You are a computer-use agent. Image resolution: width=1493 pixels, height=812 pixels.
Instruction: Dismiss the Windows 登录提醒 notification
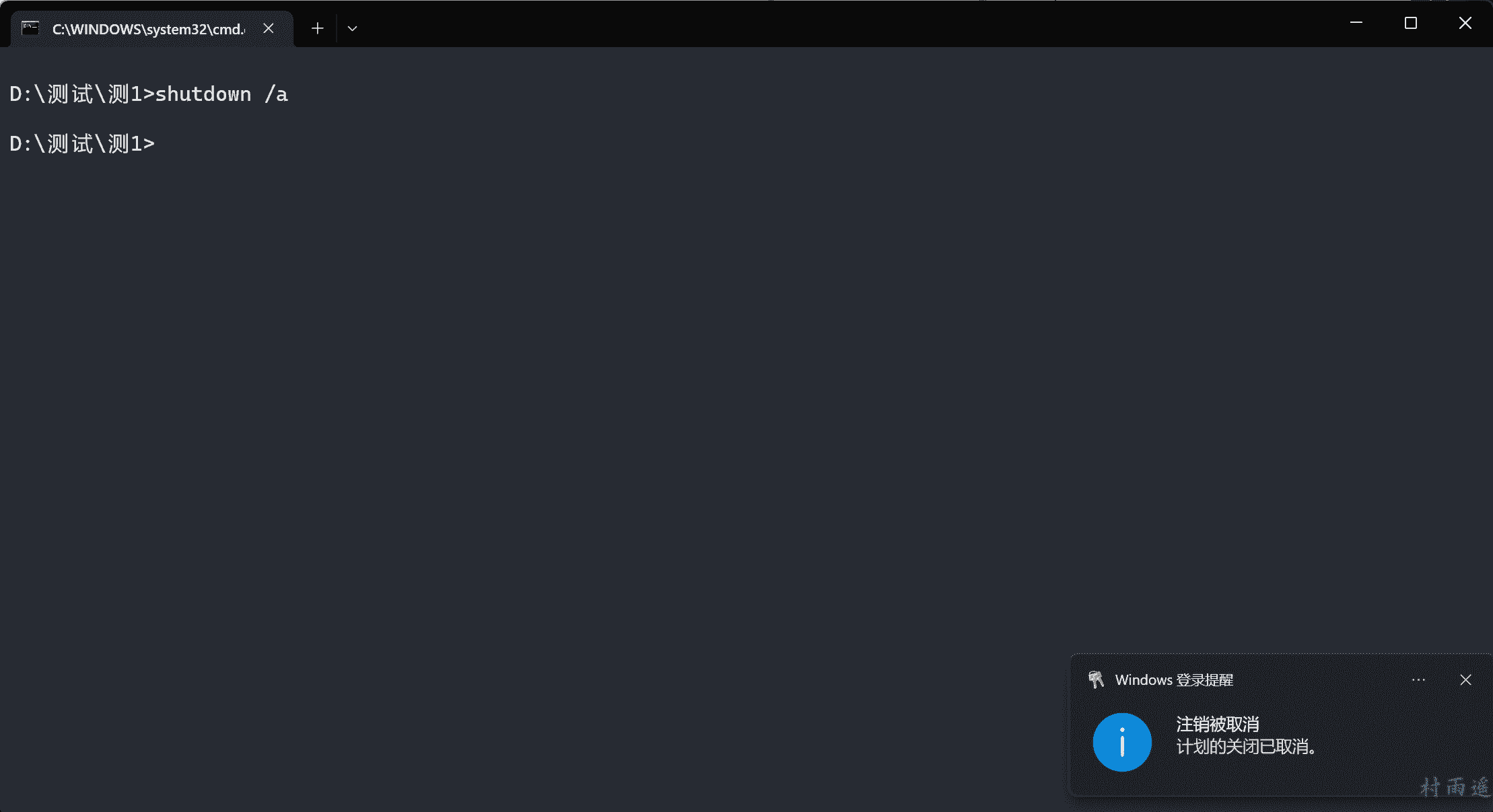1465,679
